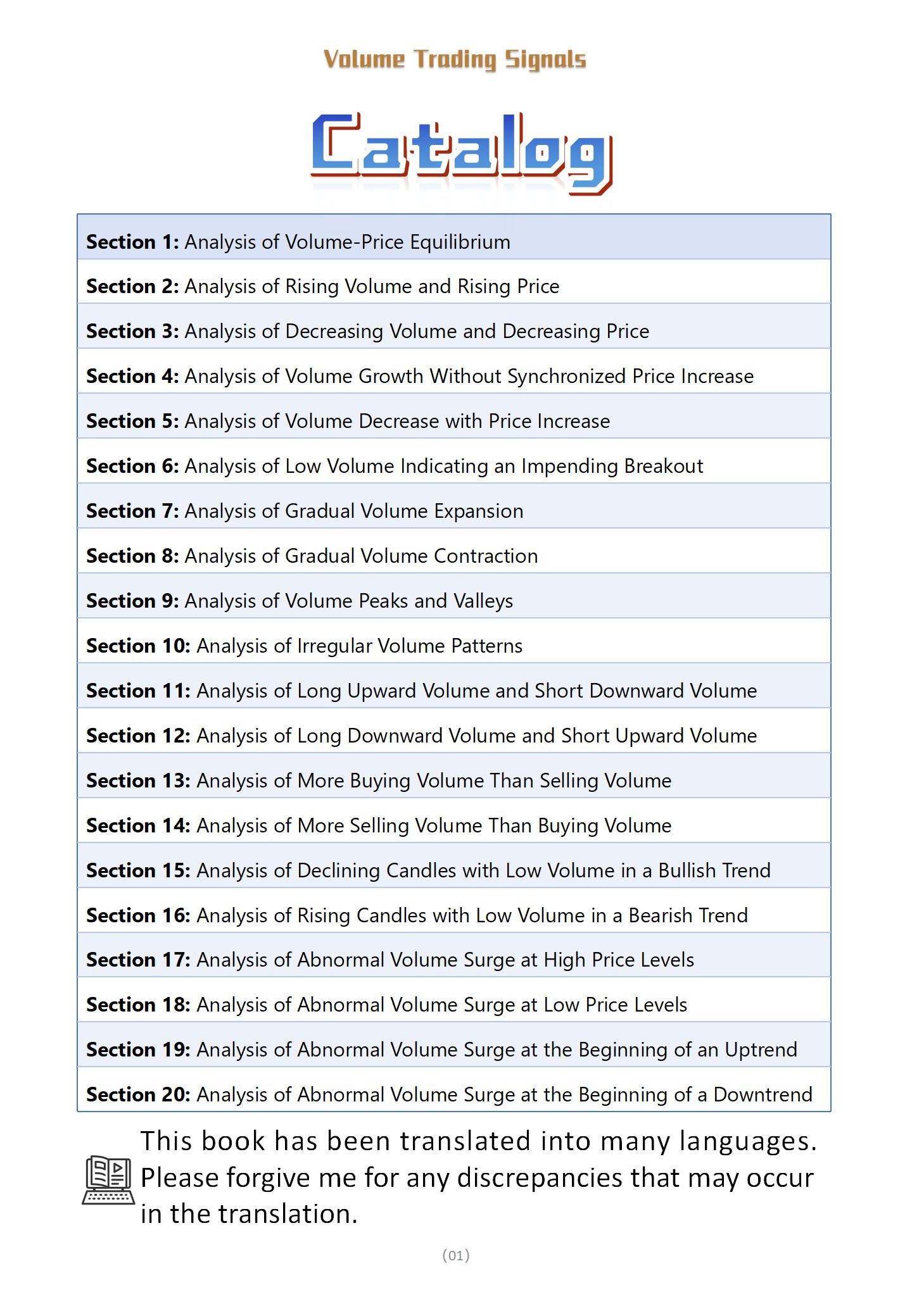The height and width of the screenshot is (1316, 912).
Task: Open Section 11: Long Upward and Short Downward Volume
Action: [x=421, y=691]
